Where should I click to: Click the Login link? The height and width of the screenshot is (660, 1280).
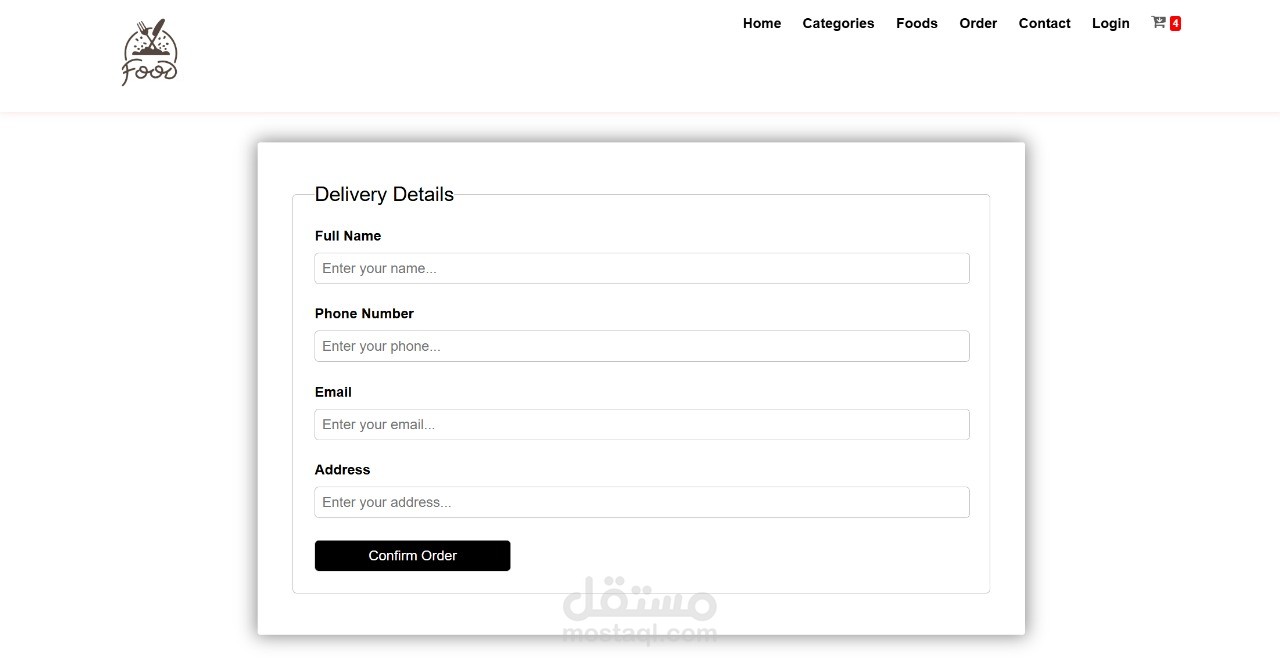click(x=1111, y=23)
